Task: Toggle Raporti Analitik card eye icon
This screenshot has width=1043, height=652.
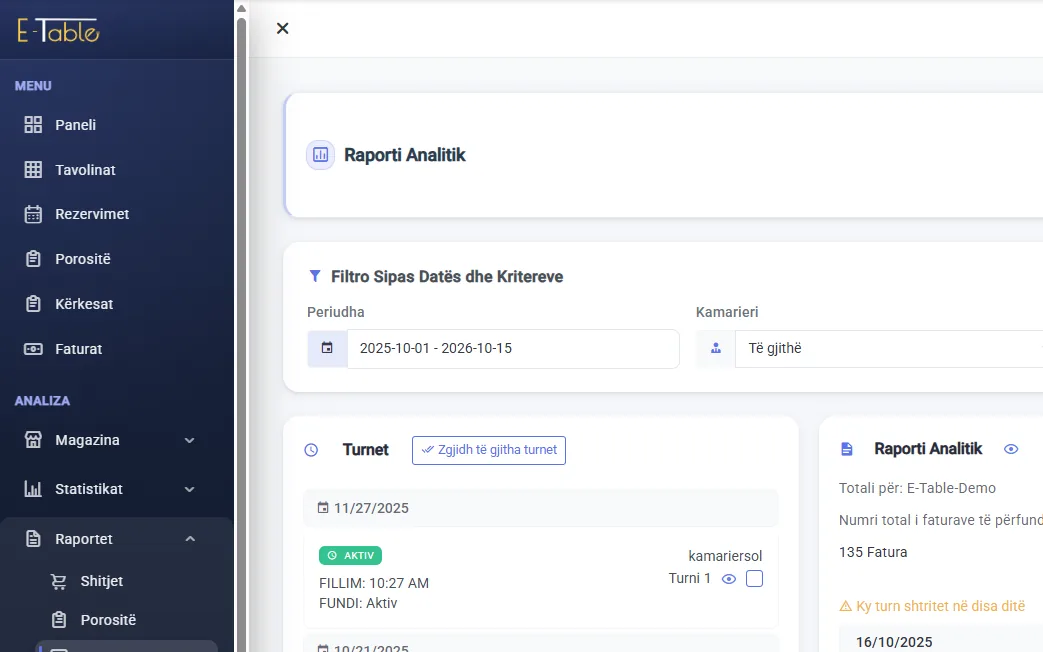Action: click(1011, 449)
